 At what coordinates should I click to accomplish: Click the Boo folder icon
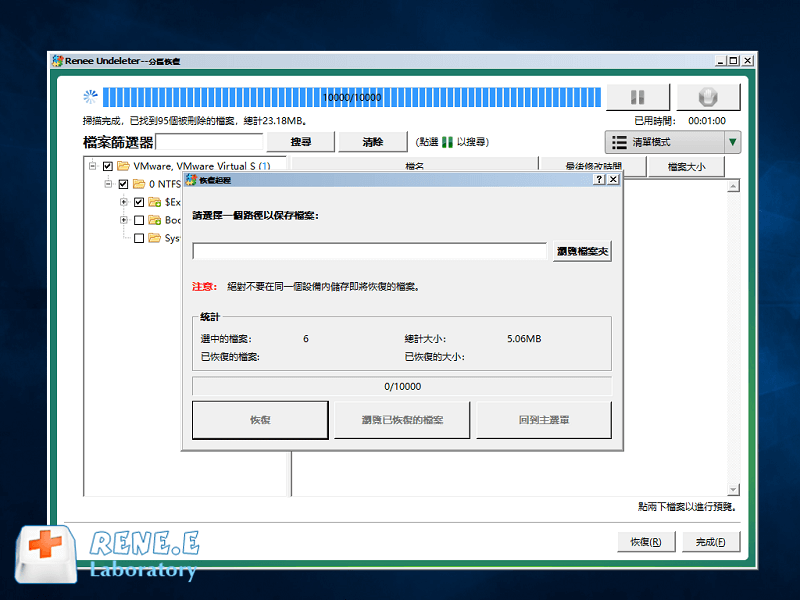tap(155, 220)
